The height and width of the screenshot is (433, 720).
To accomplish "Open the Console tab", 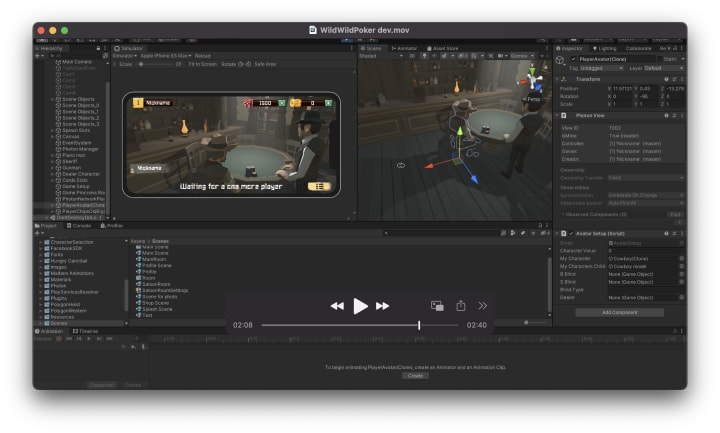I will (x=79, y=225).
